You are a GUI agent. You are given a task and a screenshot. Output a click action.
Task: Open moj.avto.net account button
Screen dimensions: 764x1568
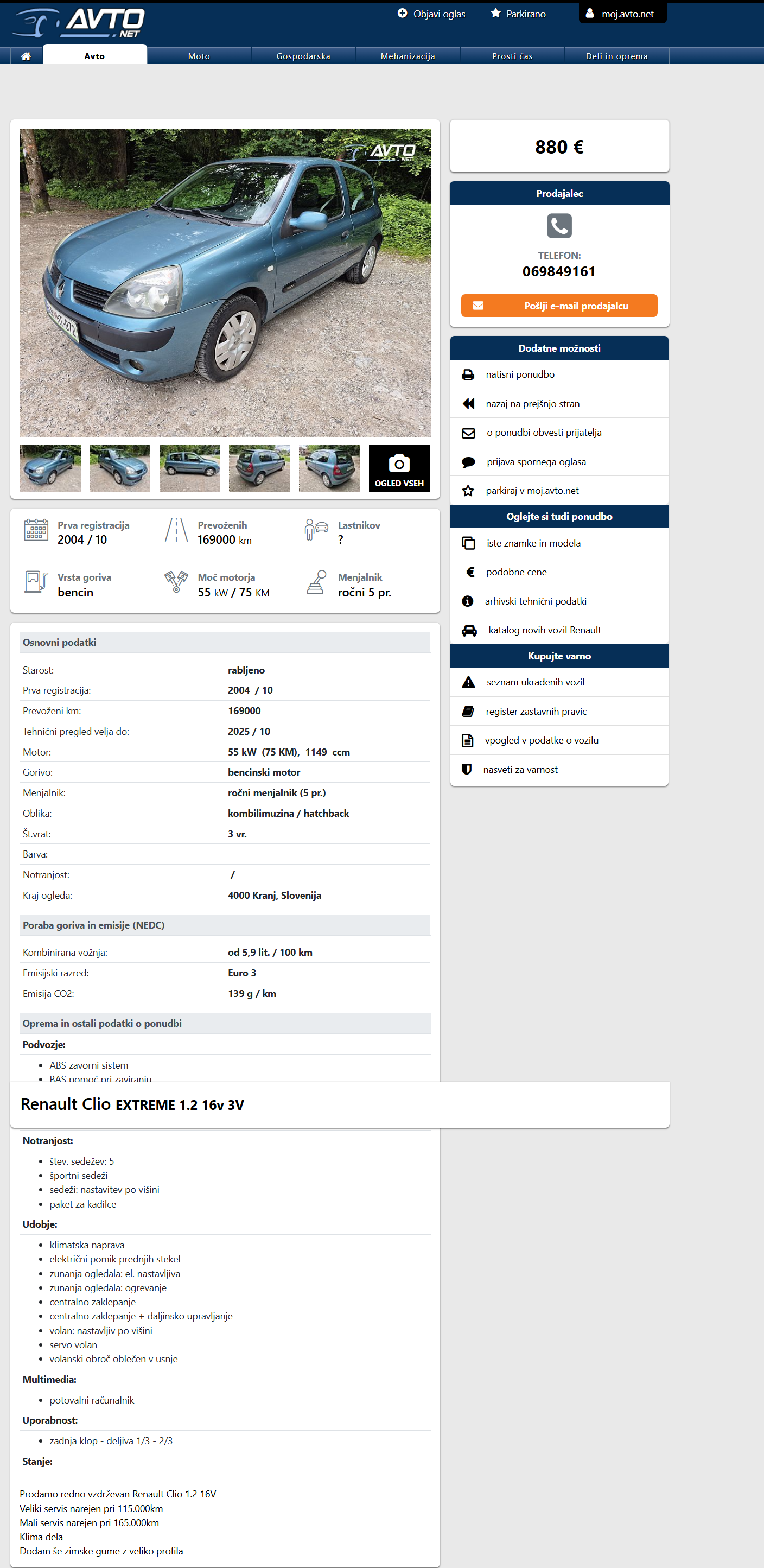coord(622,13)
